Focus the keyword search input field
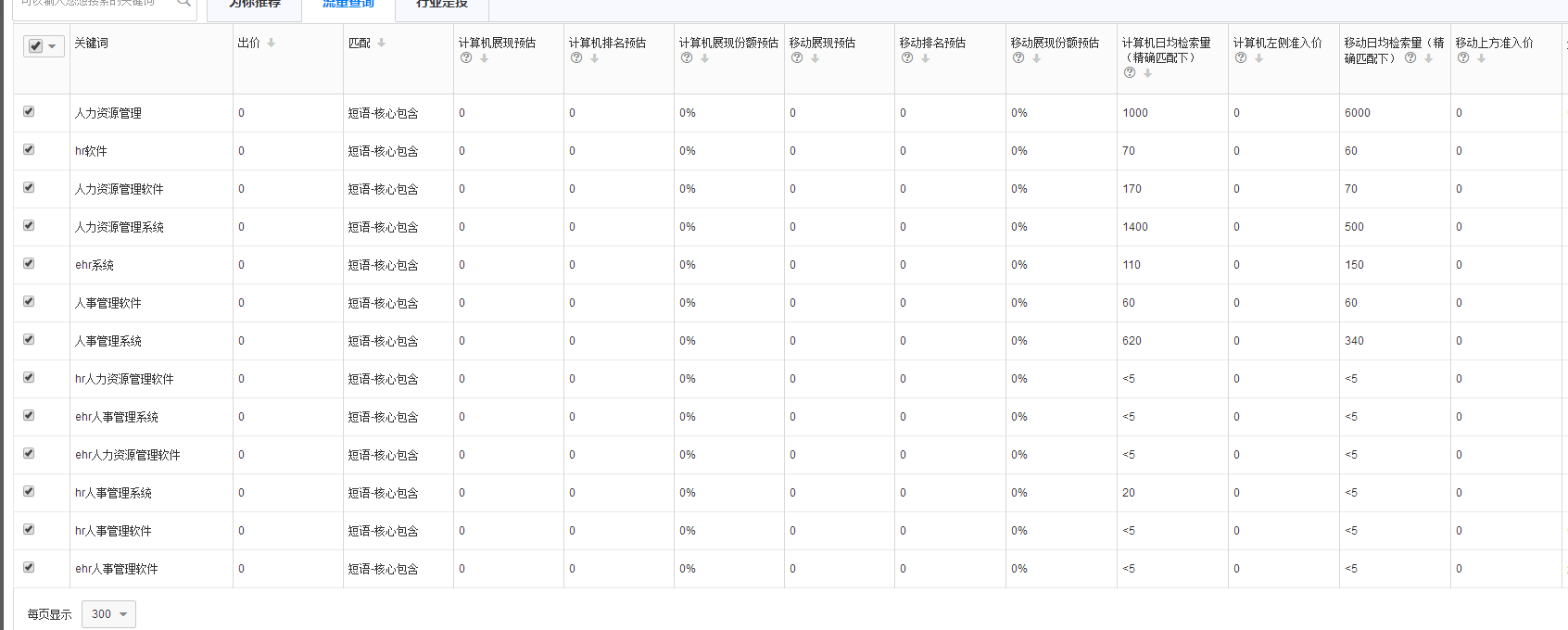Screen dimensions: 1568x630 coord(93,4)
